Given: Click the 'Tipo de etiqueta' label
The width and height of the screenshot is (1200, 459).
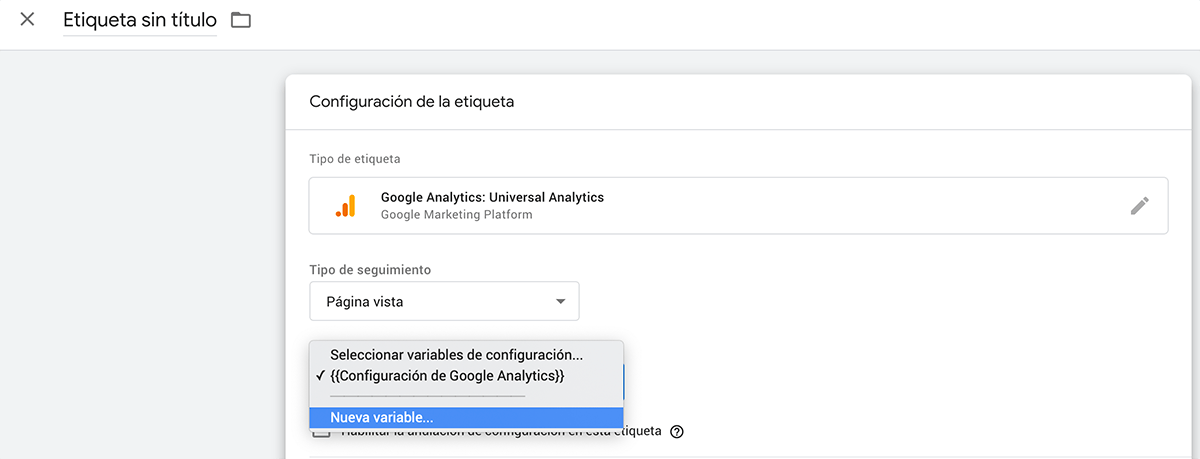Looking at the screenshot, I should pyautogui.click(x=355, y=160).
